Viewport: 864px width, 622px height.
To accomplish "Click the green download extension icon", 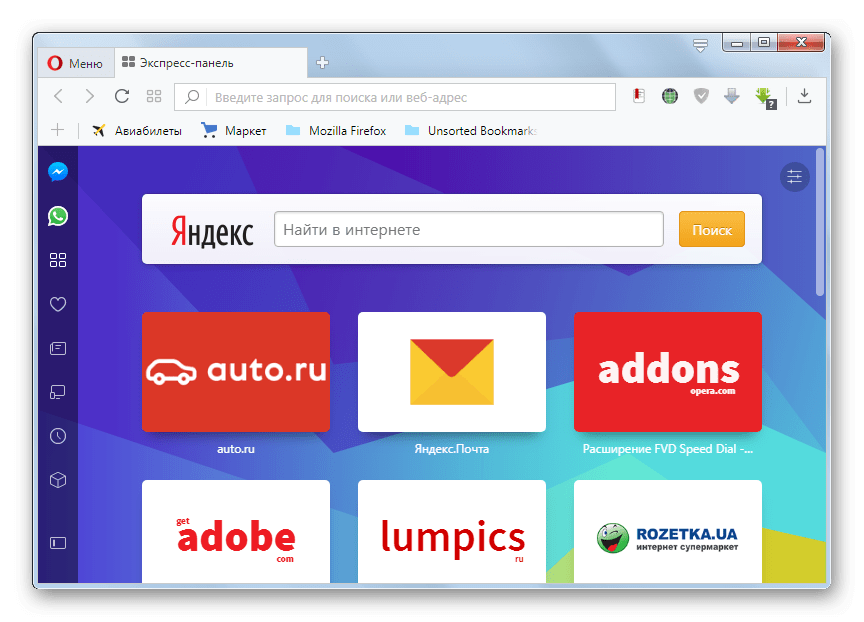I will coord(765,98).
